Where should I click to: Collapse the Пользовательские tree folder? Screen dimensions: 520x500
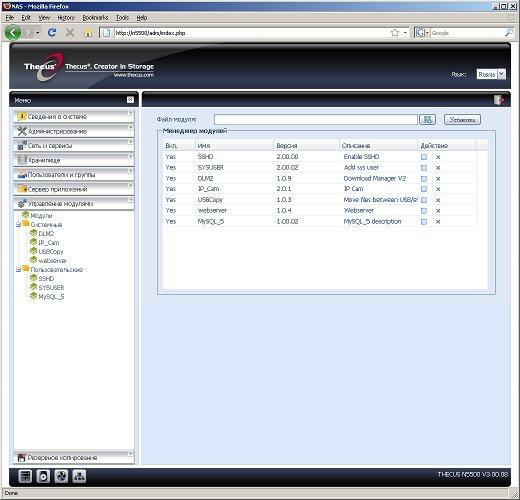(x=19, y=270)
